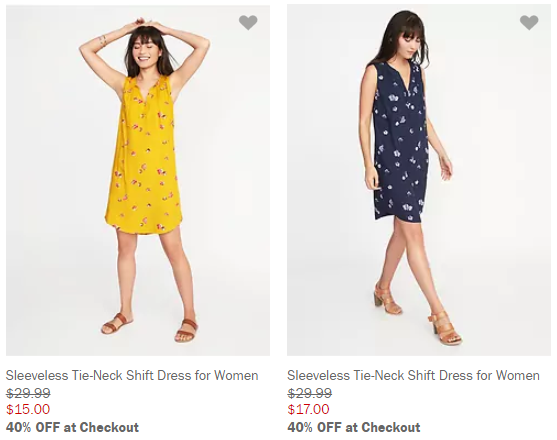Open left Sleeveless Tie-Neck Shift Dress title link
The height and width of the screenshot is (440, 557).
(x=132, y=375)
